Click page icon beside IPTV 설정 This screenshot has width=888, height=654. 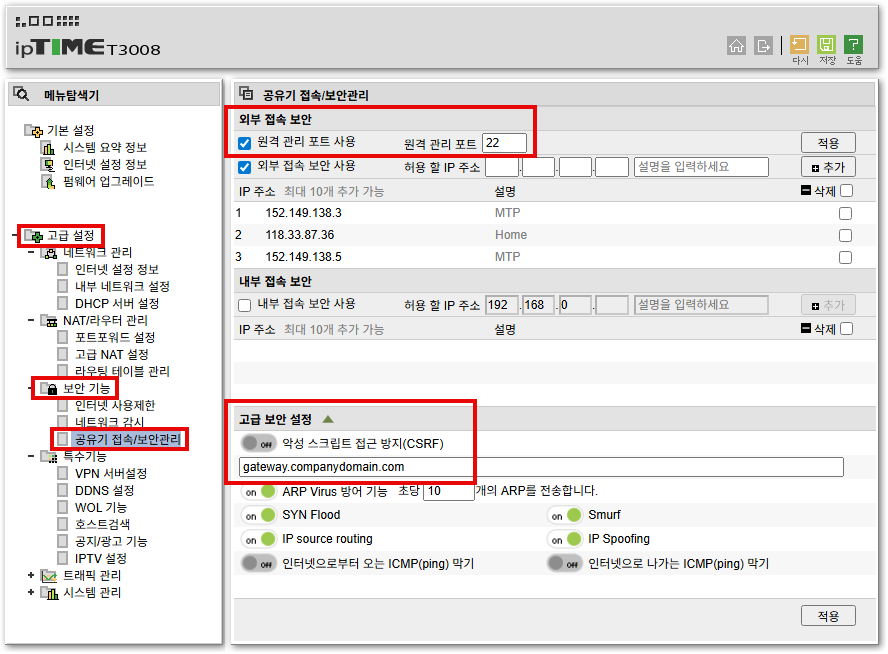(x=63, y=558)
